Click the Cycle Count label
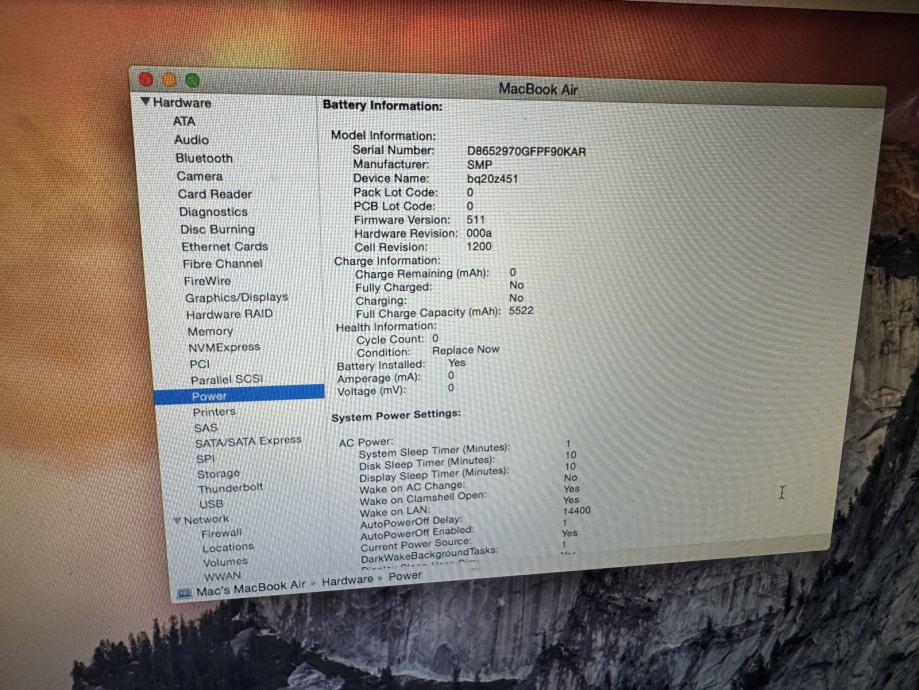Image resolution: width=919 pixels, height=690 pixels. 390,340
